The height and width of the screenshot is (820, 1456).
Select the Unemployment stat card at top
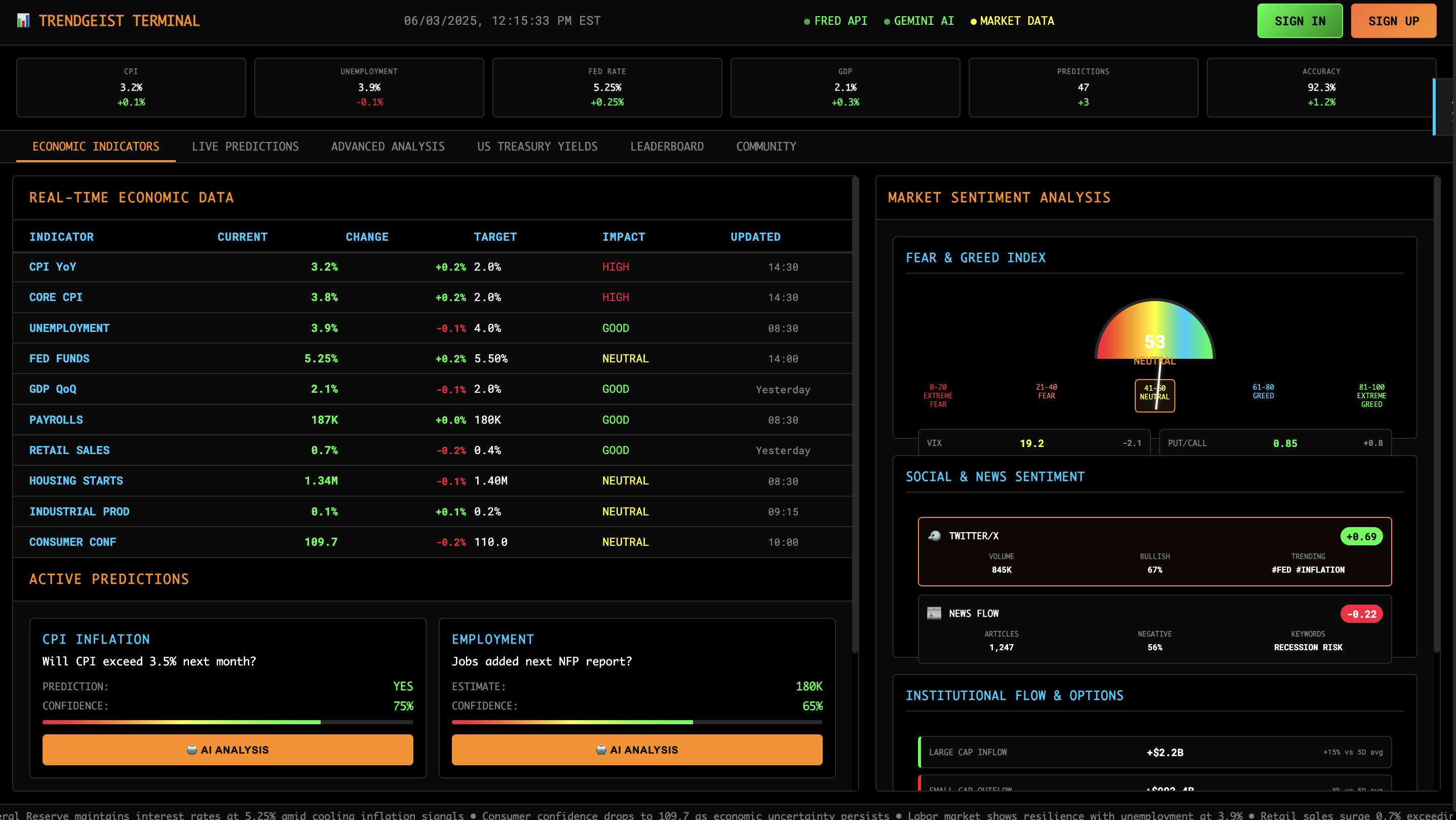point(368,87)
